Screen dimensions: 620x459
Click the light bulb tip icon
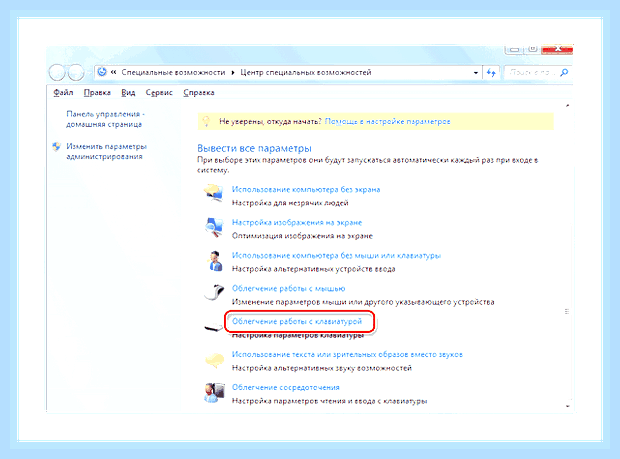coord(206,121)
